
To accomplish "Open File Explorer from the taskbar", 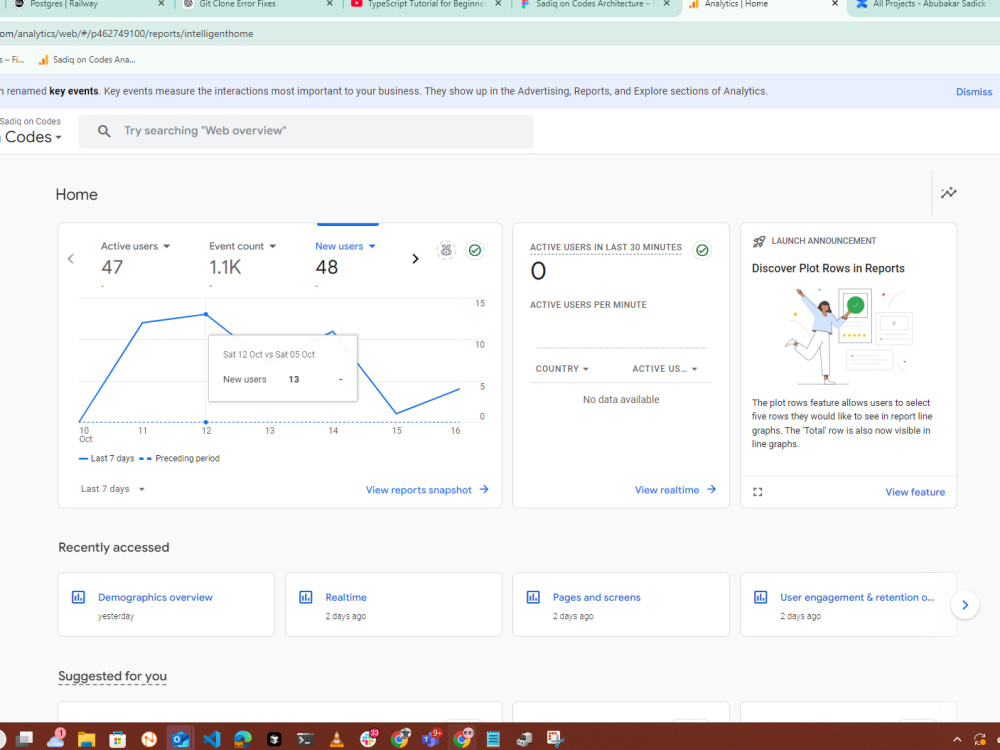I will pos(86,739).
